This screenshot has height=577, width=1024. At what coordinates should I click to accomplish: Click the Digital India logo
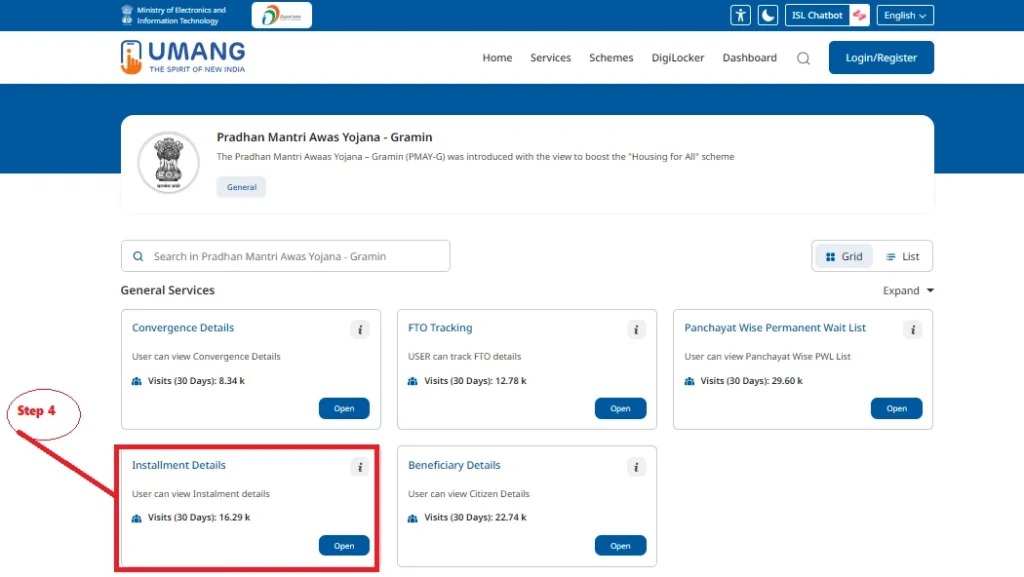pos(281,15)
